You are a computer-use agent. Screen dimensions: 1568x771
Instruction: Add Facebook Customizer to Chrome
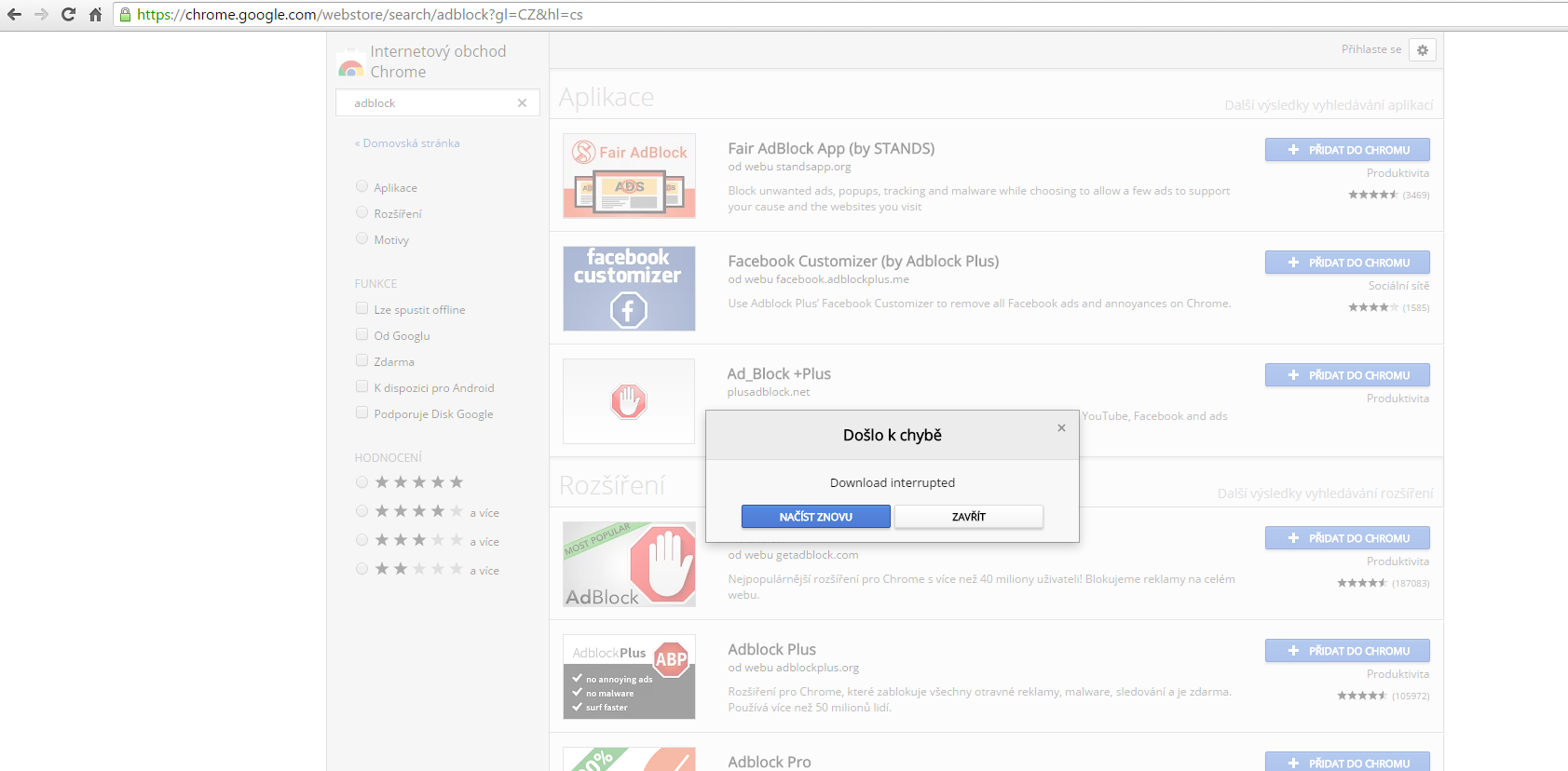(x=1347, y=263)
